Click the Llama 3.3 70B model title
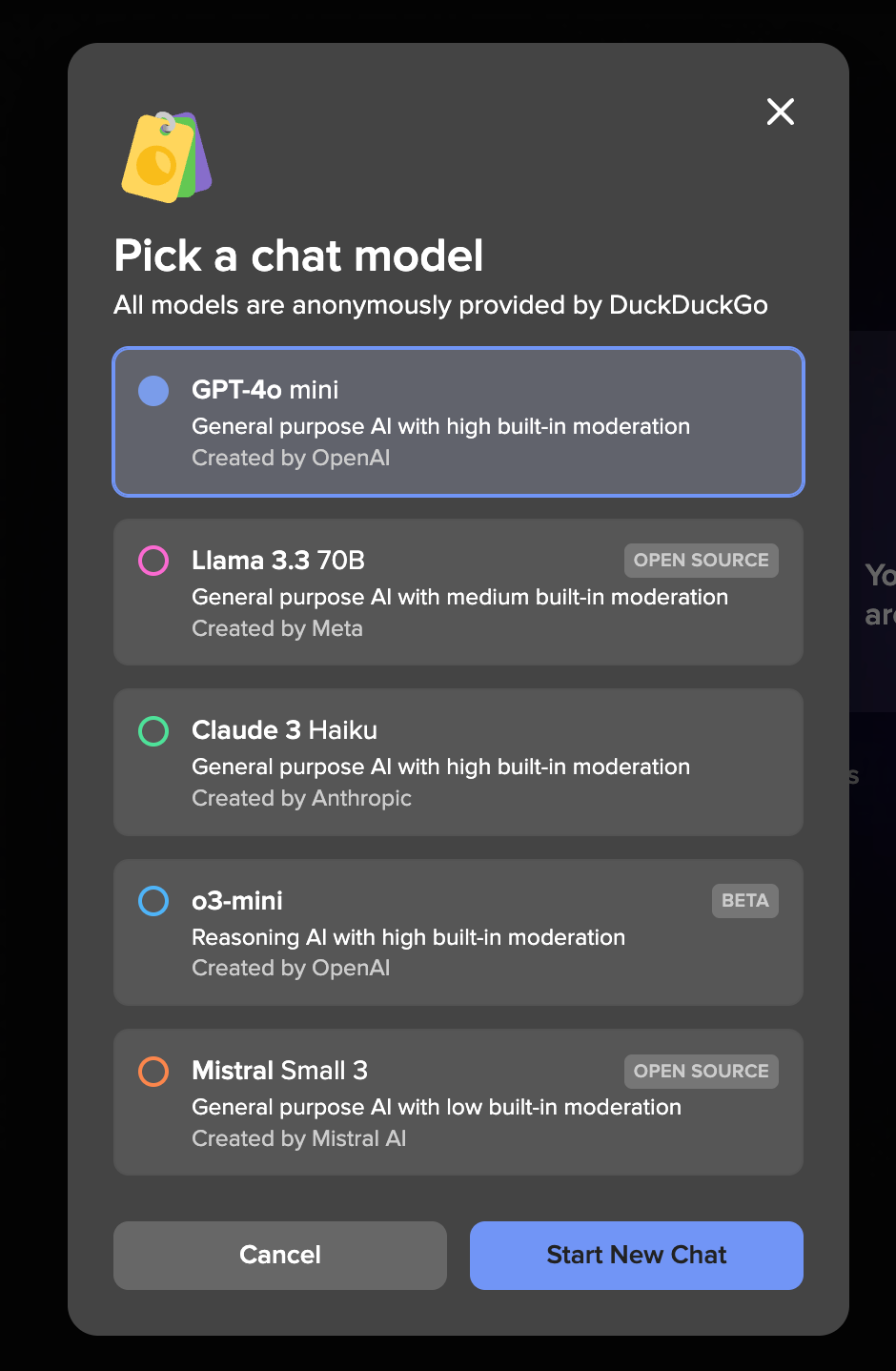This screenshot has width=896, height=1371. pyautogui.click(x=278, y=561)
